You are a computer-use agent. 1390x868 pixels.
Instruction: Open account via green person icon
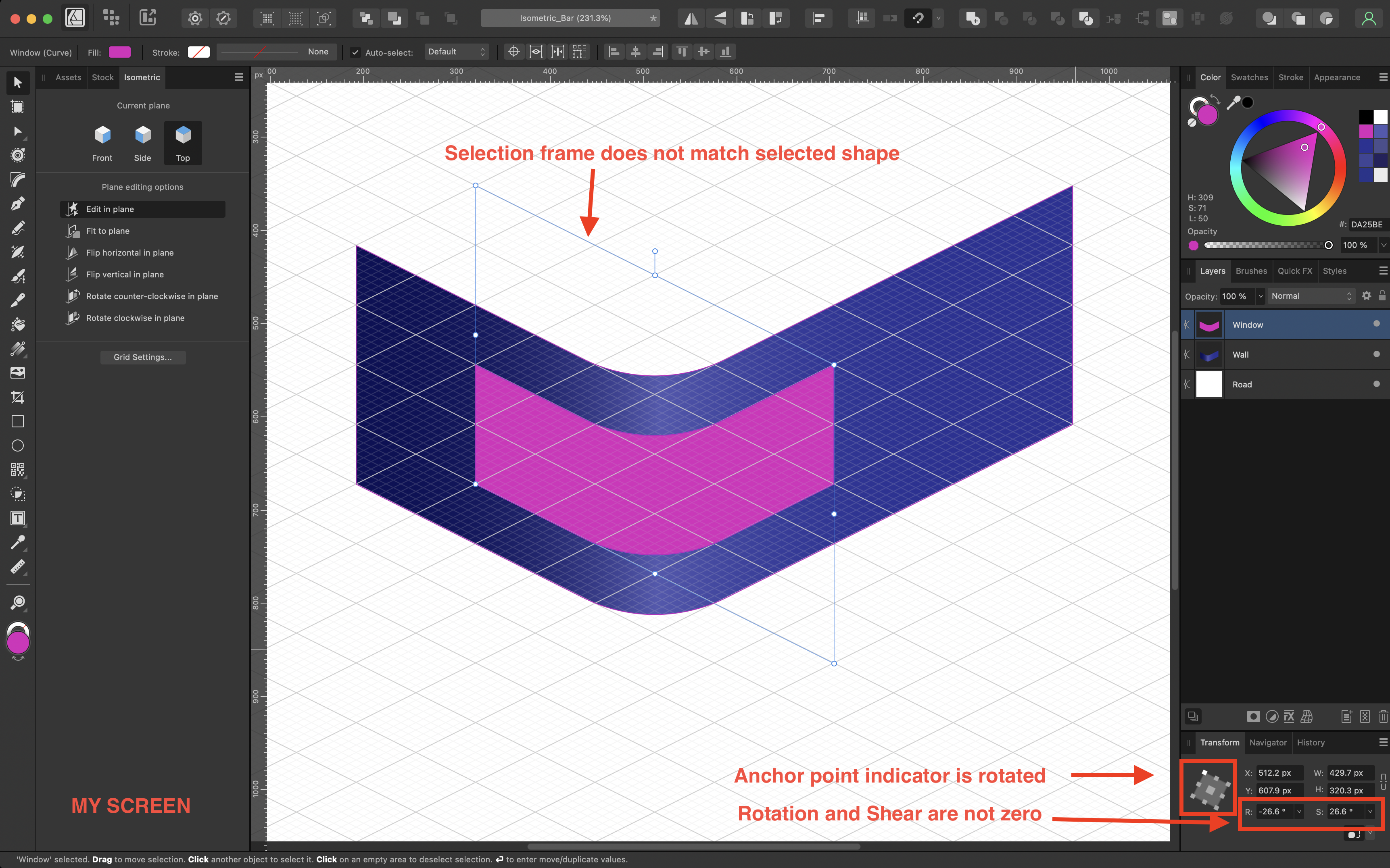click(1369, 19)
